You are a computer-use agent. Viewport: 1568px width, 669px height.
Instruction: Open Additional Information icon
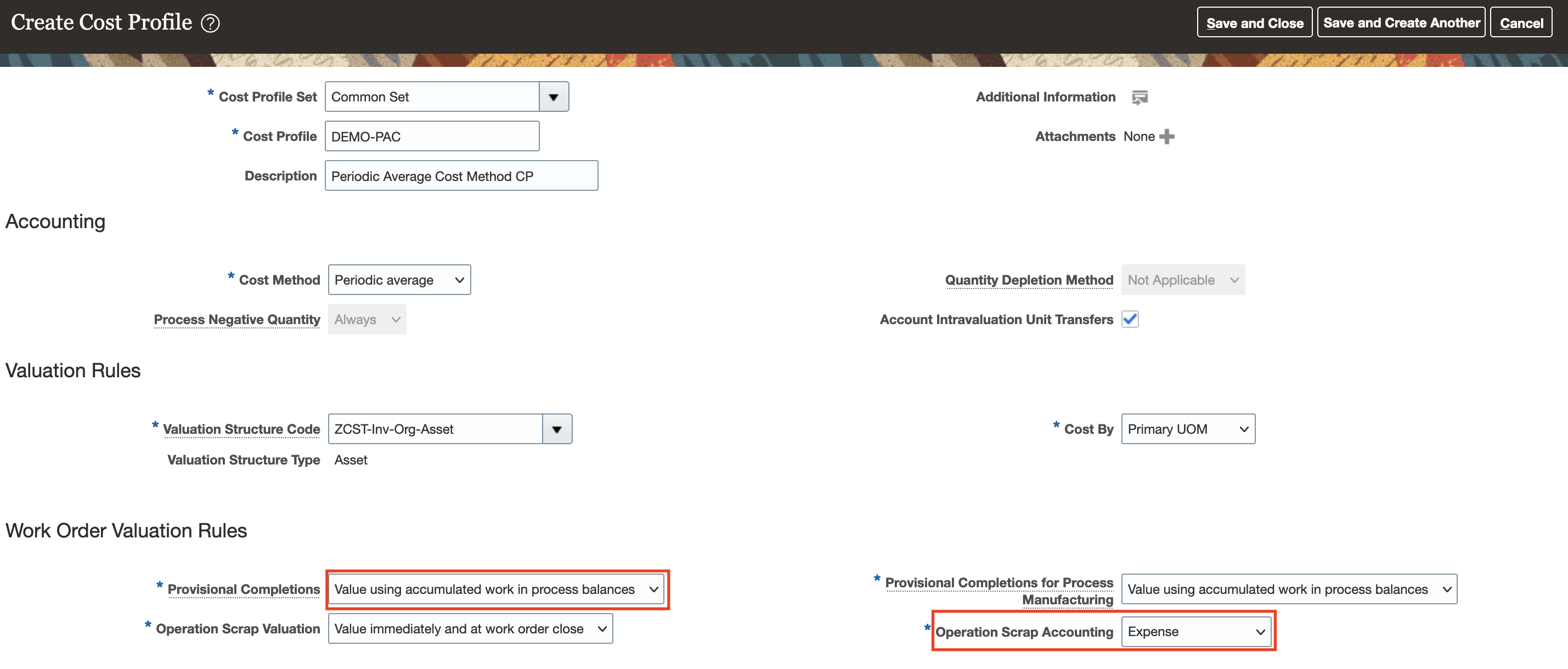tap(1140, 97)
